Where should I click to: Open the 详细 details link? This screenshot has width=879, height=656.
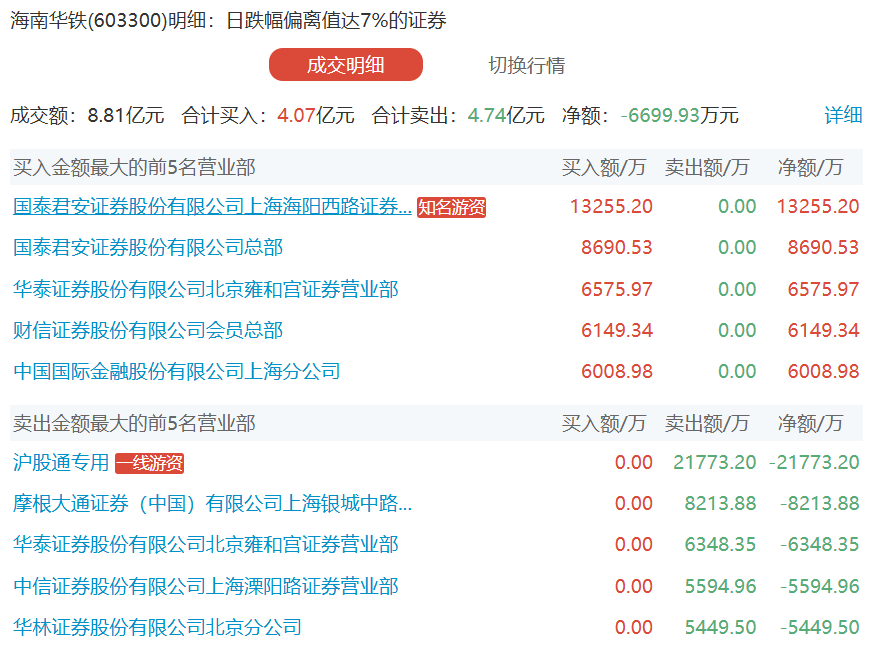pyautogui.click(x=843, y=115)
